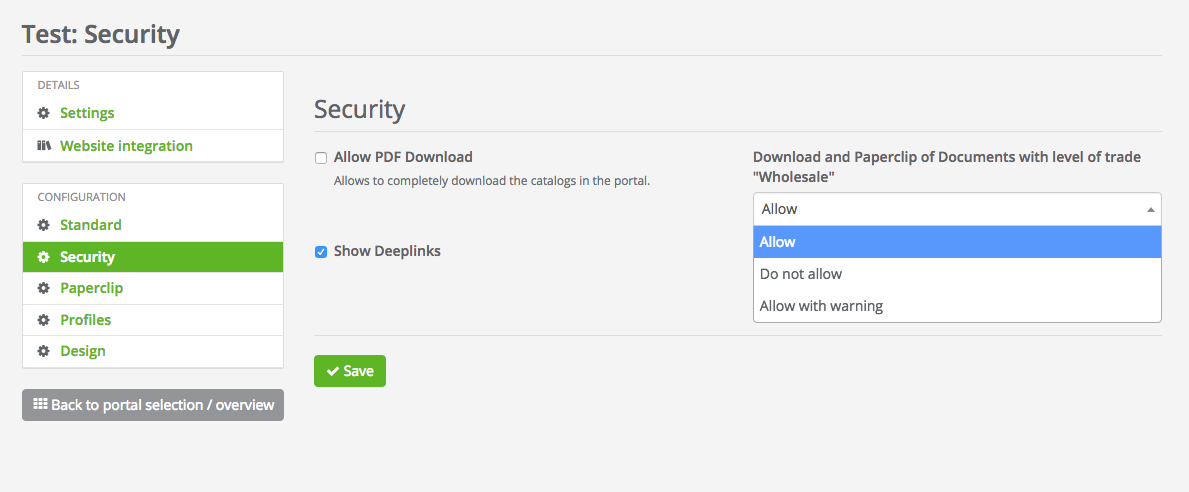Click the gear icon next to Paperclip
The width and height of the screenshot is (1189, 492).
pyautogui.click(x=44, y=288)
